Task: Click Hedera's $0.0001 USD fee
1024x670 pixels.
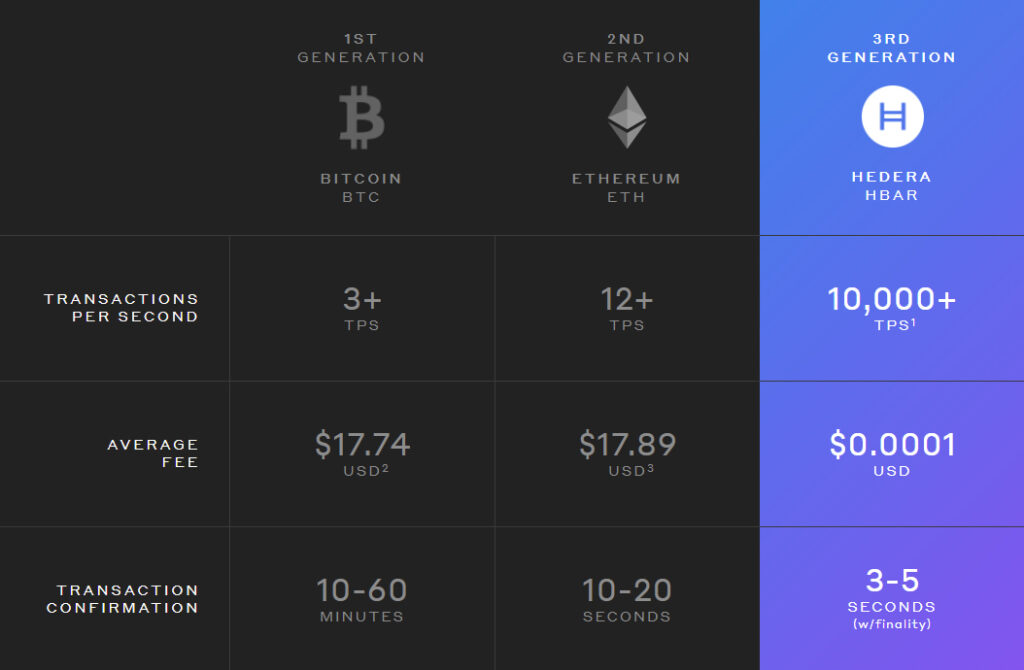Action: [891, 452]
